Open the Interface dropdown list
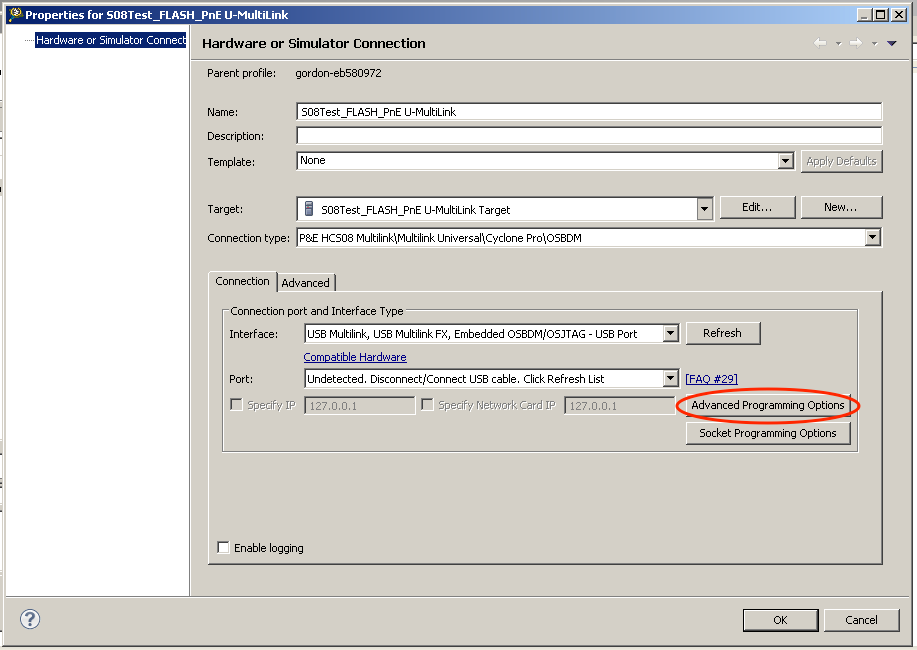The width and height of the screenshot is (917, 650). pos(671,333)
